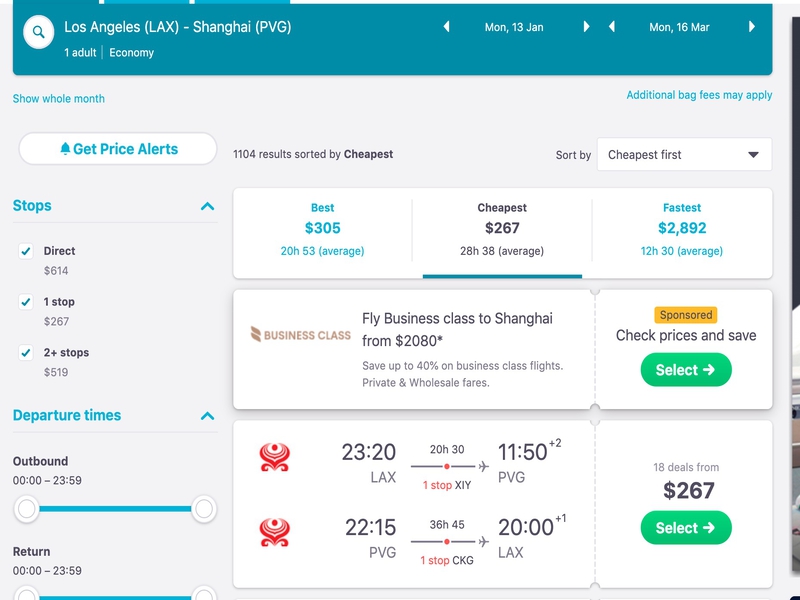Uncheck the Direct stops checkbox
This screenshot has width=800, height=600.
pos(26,251)
